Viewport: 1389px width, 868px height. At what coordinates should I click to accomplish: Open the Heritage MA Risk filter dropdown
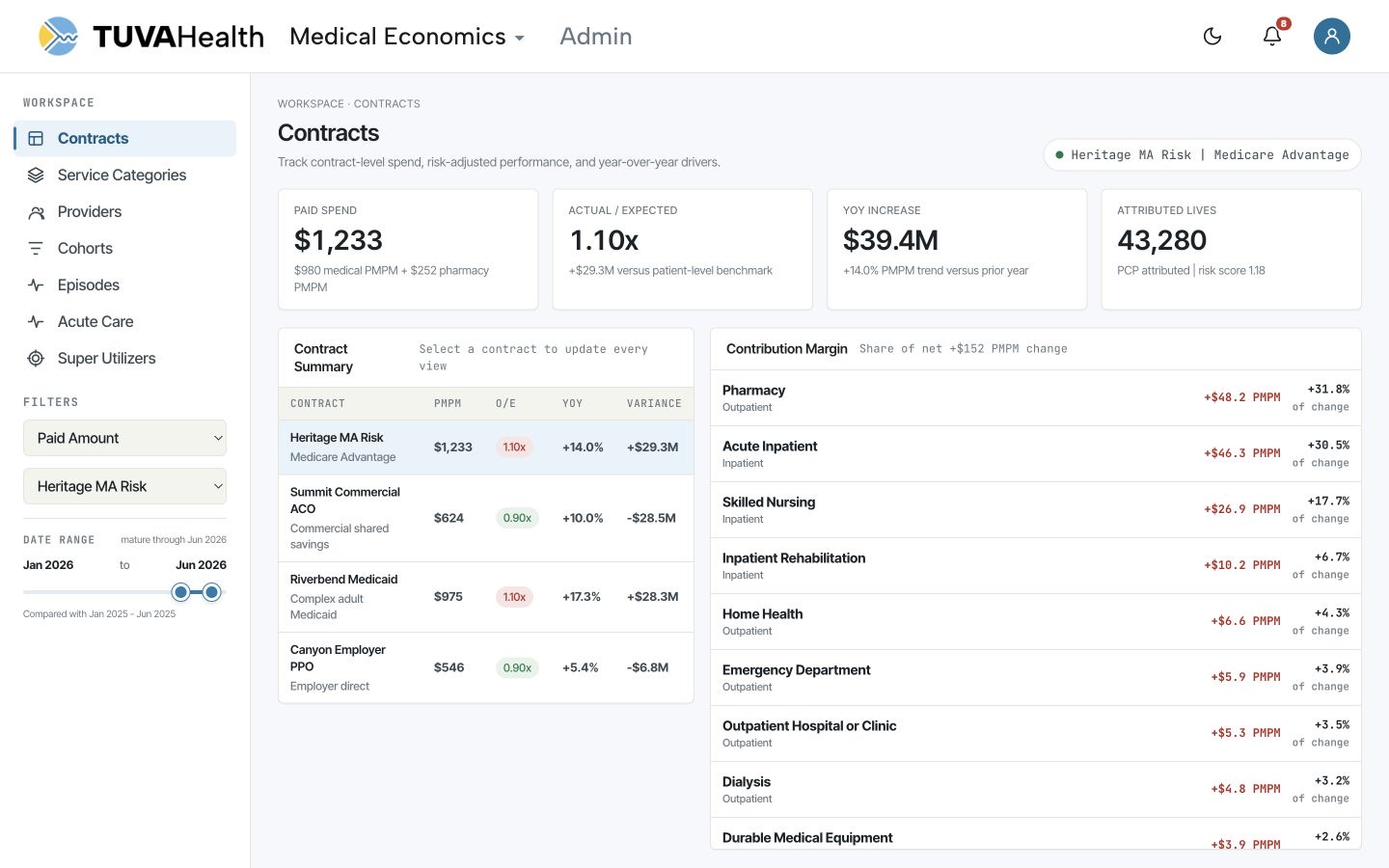(x=124, y=486)
